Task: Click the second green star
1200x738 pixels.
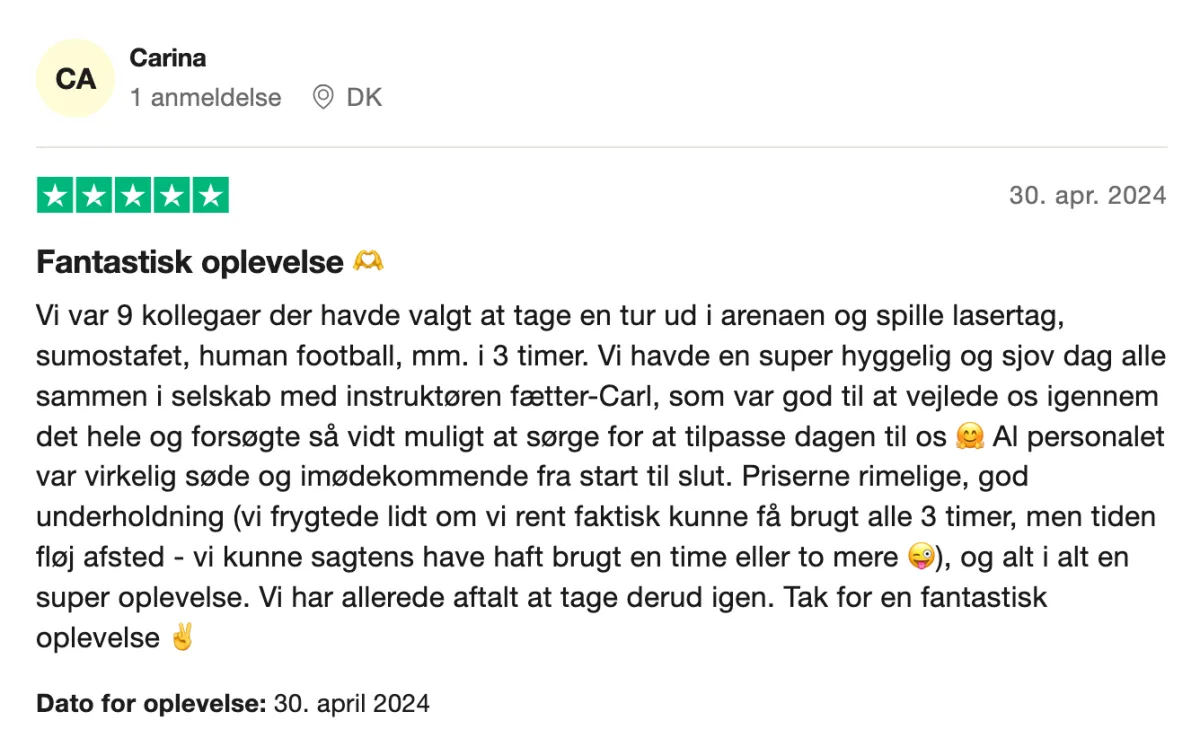Action: point(94,195)
